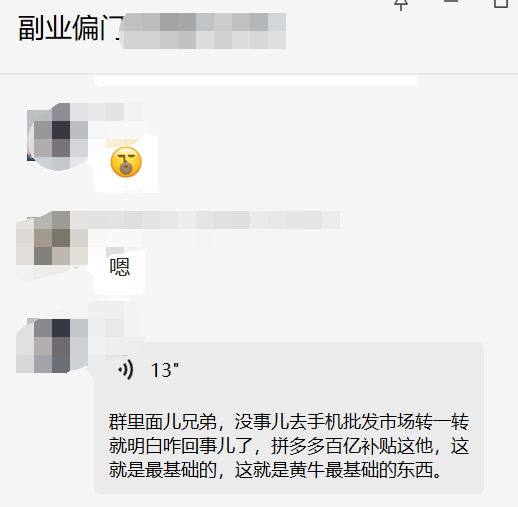Maximize the chat window
This screenshot has height=507, width=518.
point(501,3)
